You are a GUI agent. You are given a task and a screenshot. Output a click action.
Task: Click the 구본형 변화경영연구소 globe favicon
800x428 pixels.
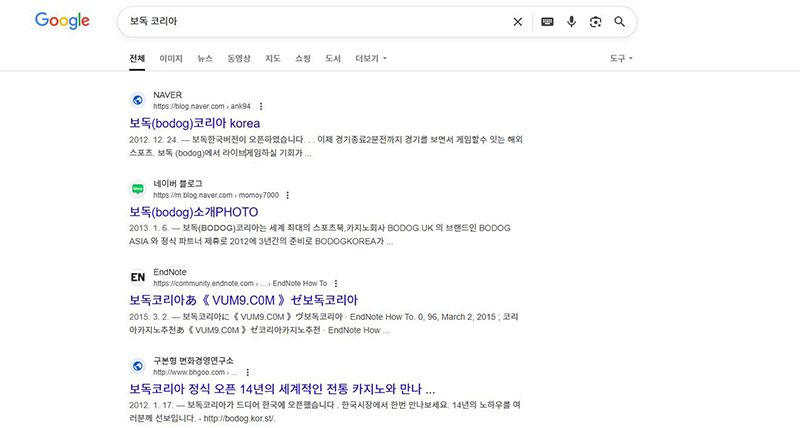coord(138,366)
